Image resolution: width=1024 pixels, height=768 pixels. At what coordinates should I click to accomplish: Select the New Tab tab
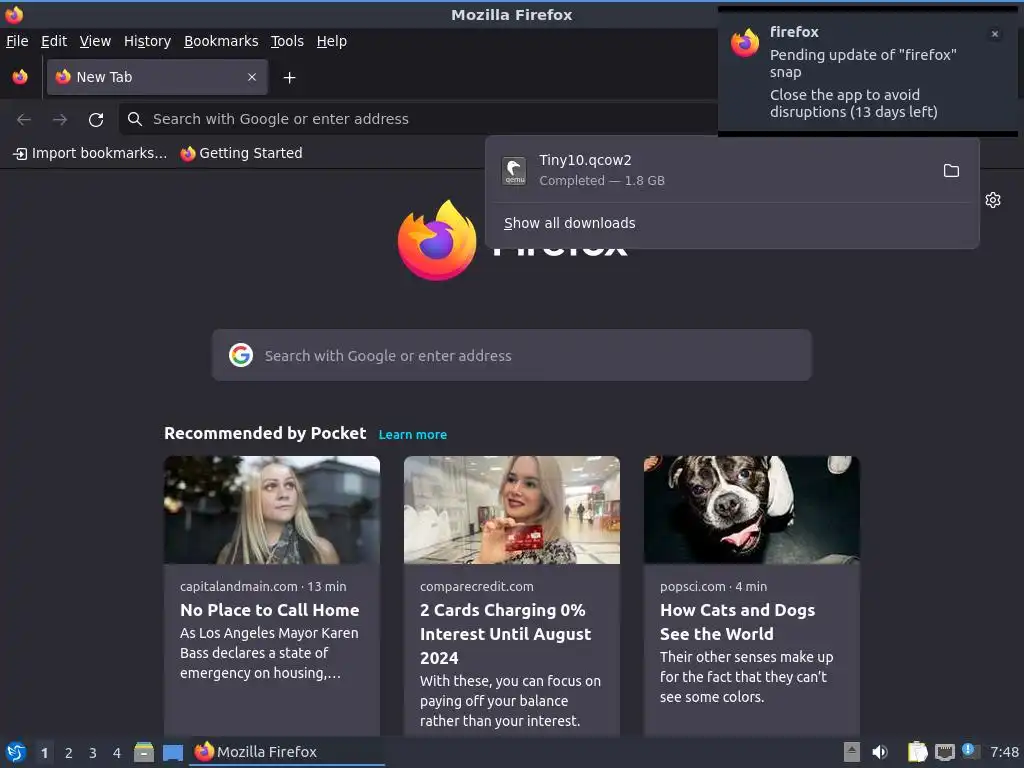click(x=157, y=77)
